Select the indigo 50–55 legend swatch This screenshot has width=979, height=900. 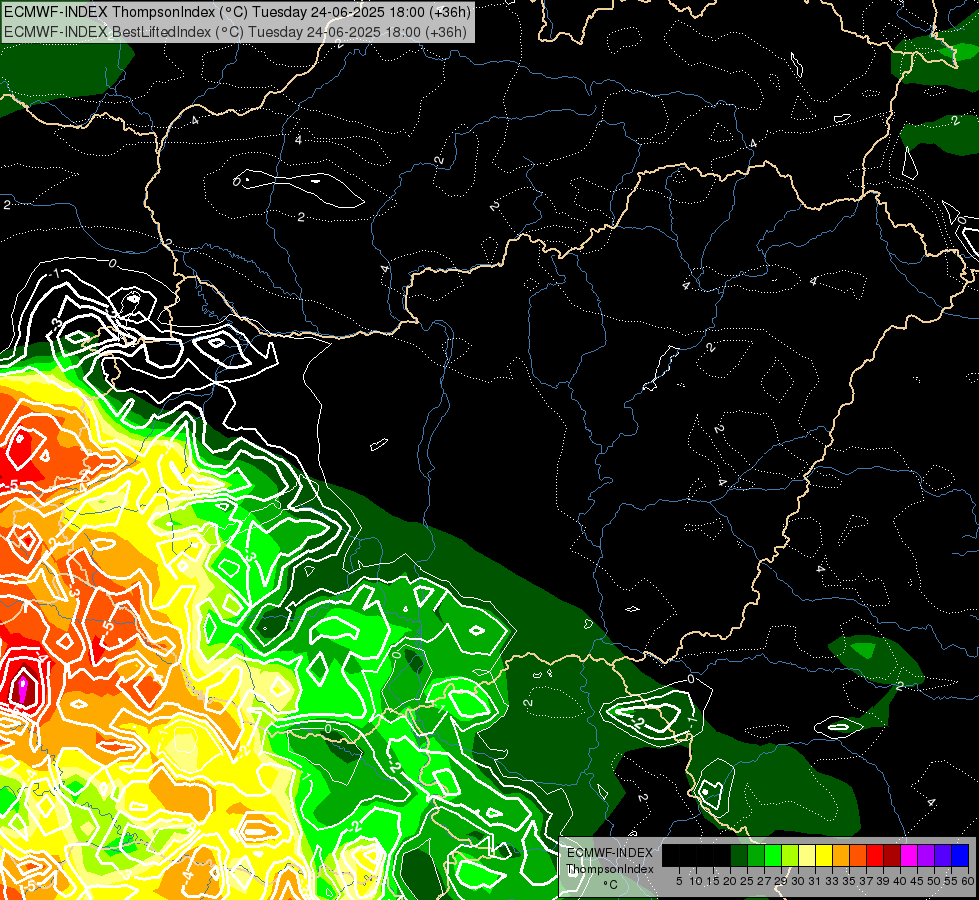coord(943,855)
